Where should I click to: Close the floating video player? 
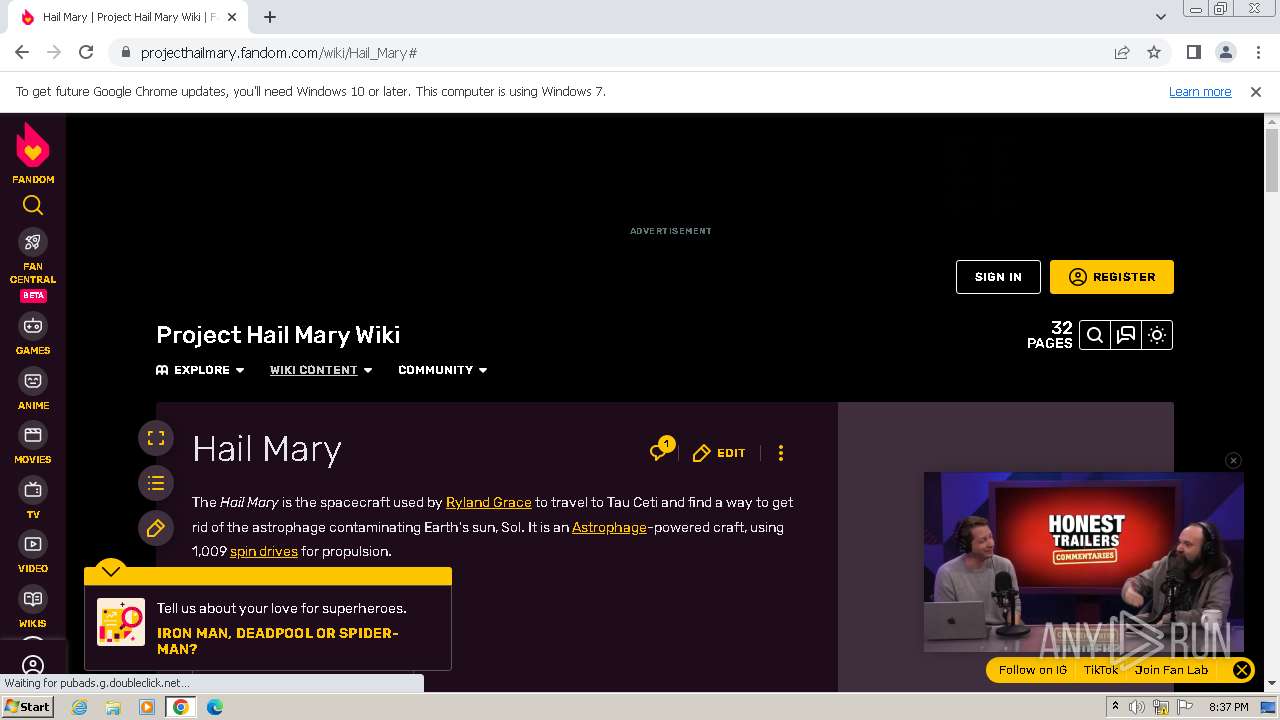(x=1233, y=460)
